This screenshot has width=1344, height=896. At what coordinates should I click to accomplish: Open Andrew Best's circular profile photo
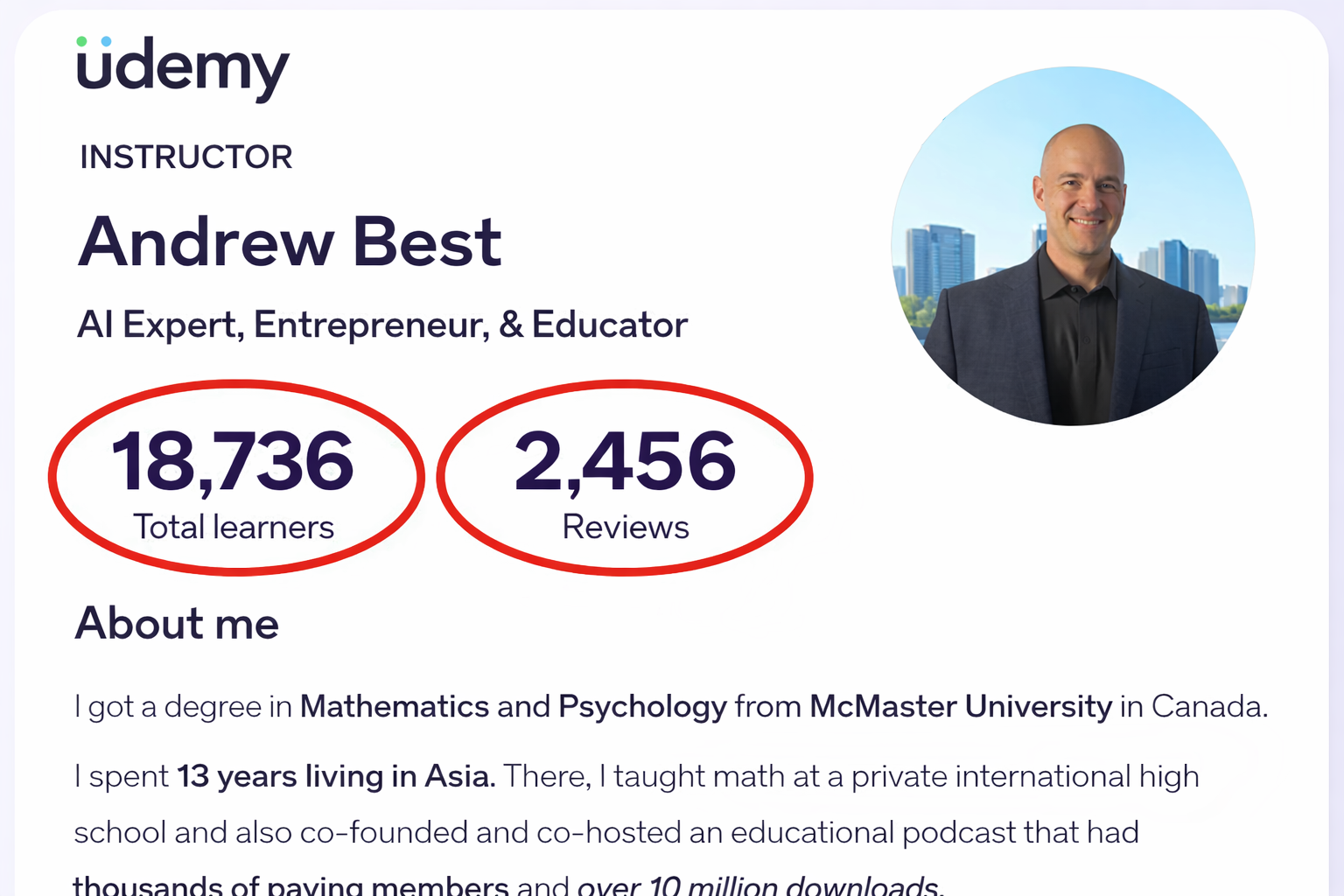tap(1073, 246)
